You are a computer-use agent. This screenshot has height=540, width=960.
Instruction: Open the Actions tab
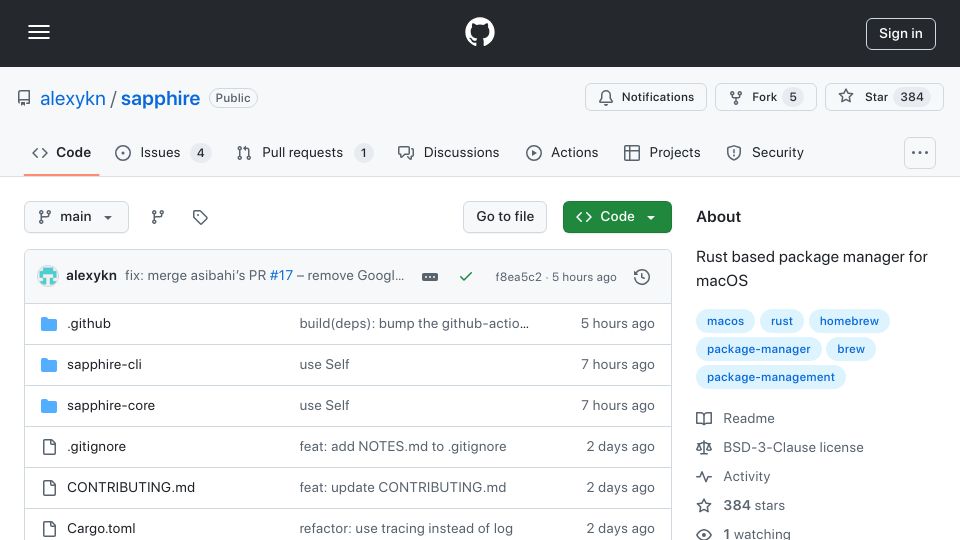(562, 152)
